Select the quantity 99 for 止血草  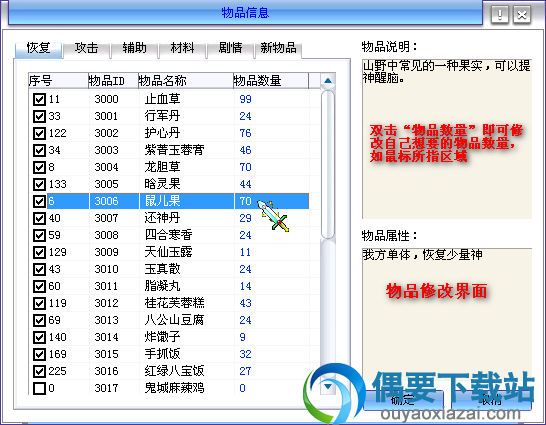coord(245,99)
